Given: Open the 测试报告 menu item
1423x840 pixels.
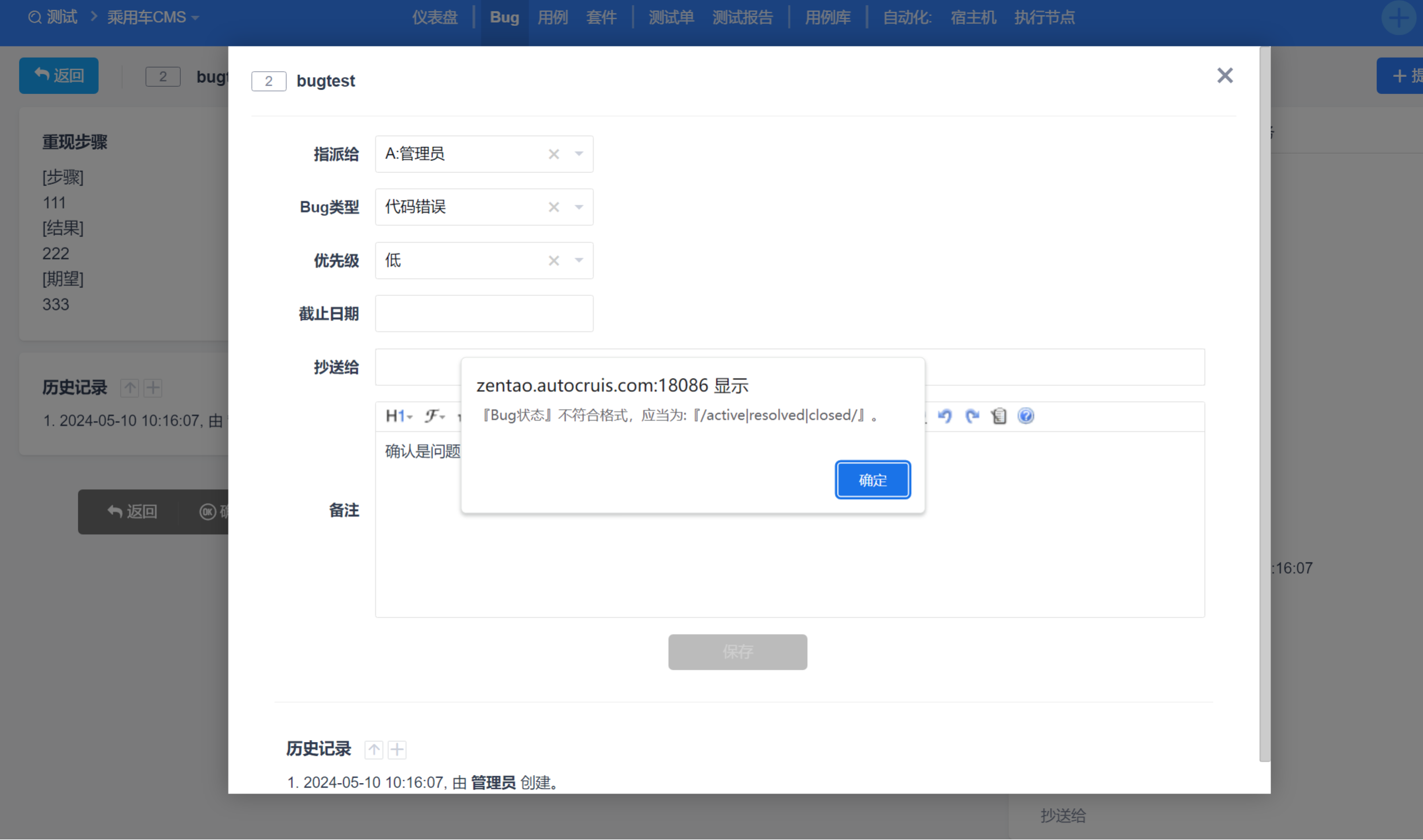Looking at the screenshot, I should [742, 18].
